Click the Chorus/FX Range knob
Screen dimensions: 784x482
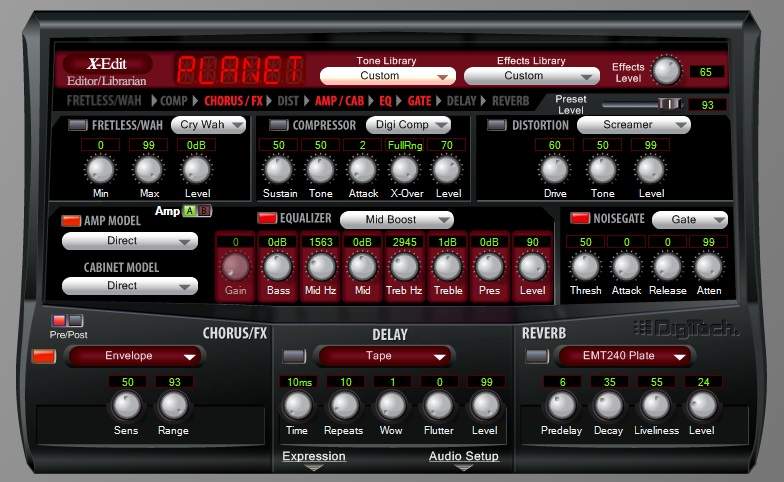tap(174, 406)
